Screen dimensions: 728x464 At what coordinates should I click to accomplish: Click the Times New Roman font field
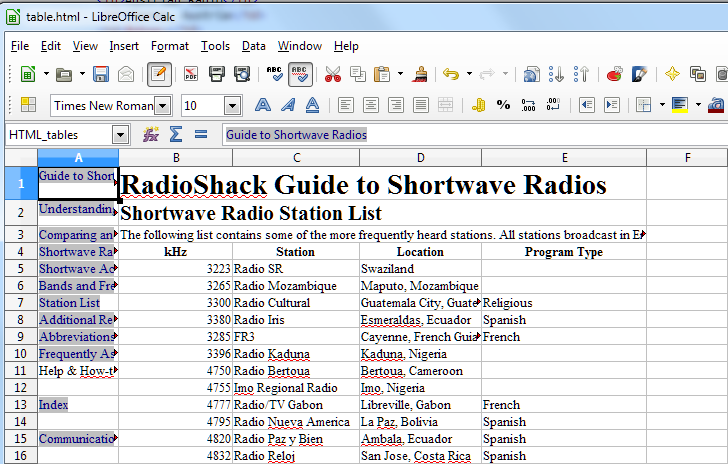pos(103,106)
